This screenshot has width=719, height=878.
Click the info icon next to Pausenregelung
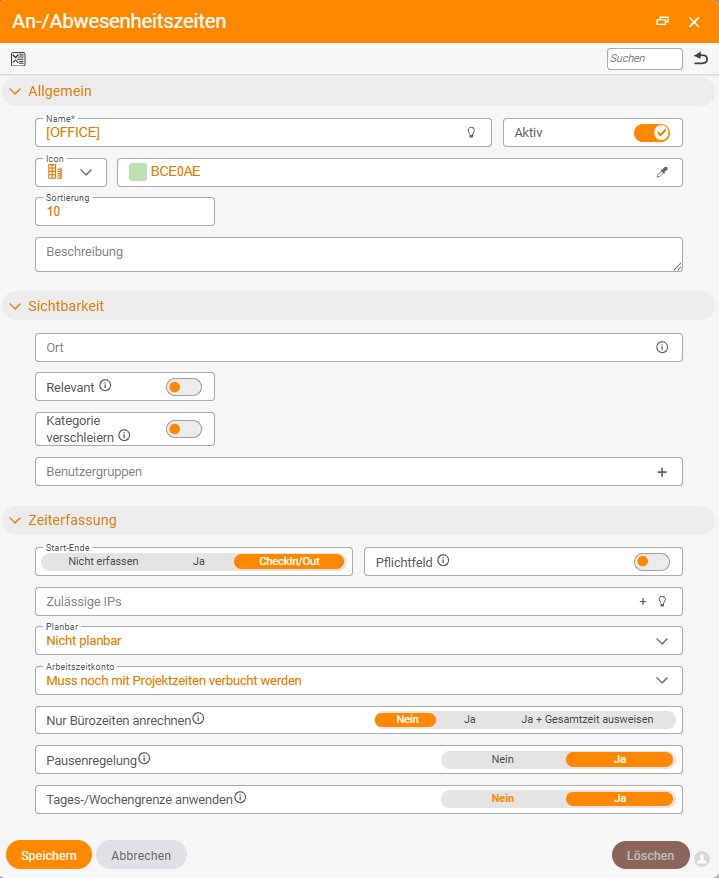tap(144, 758)
